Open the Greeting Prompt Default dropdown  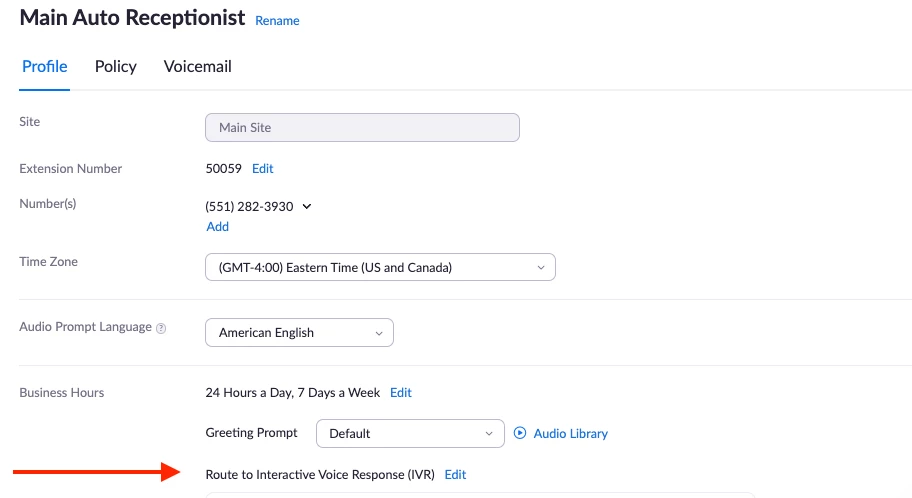click(x=410, y=434)
